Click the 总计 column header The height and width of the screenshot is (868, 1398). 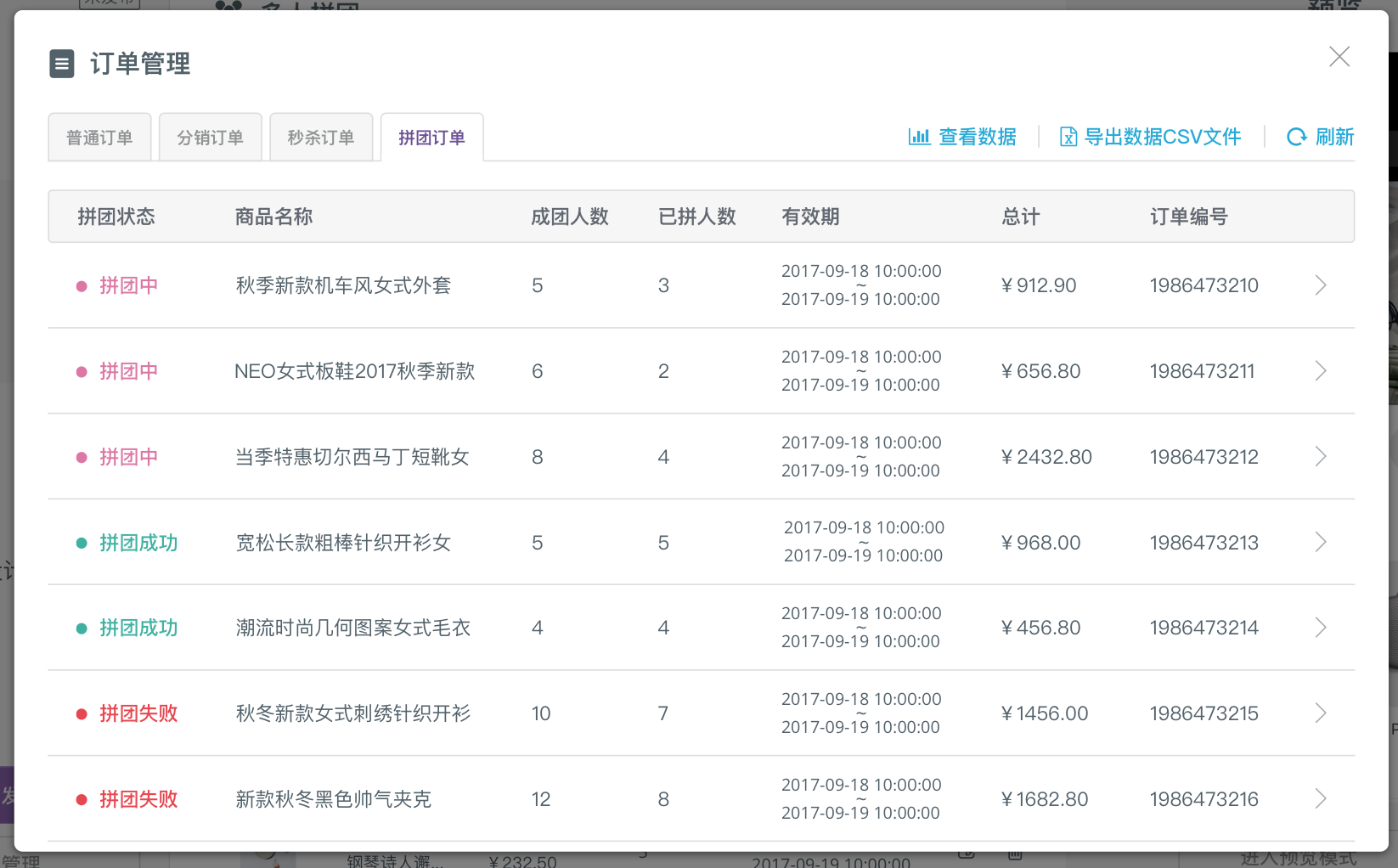[1021, 217]
